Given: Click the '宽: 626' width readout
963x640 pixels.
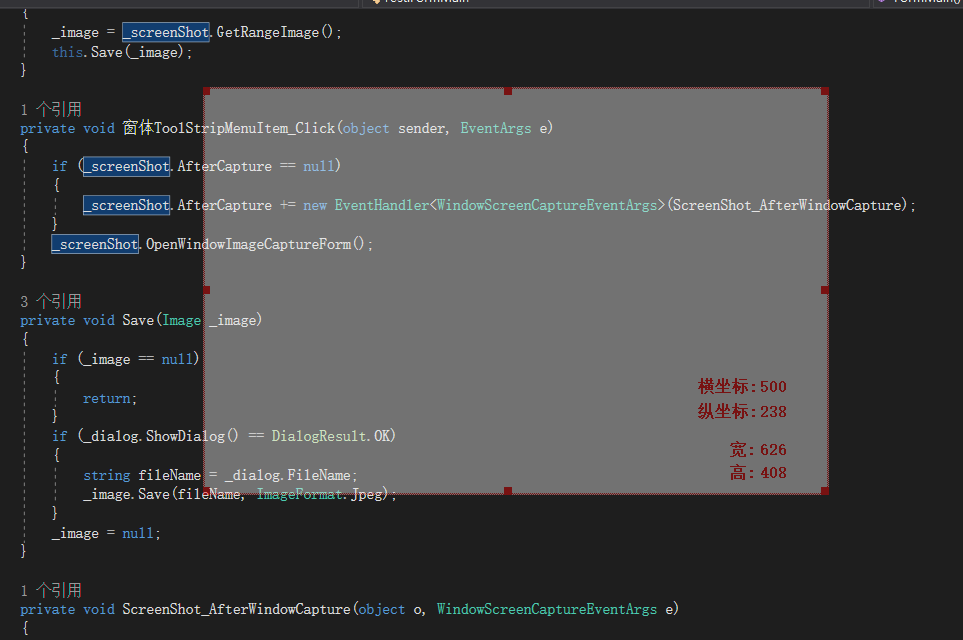Looking at the screenshot, I should (758, 450).
